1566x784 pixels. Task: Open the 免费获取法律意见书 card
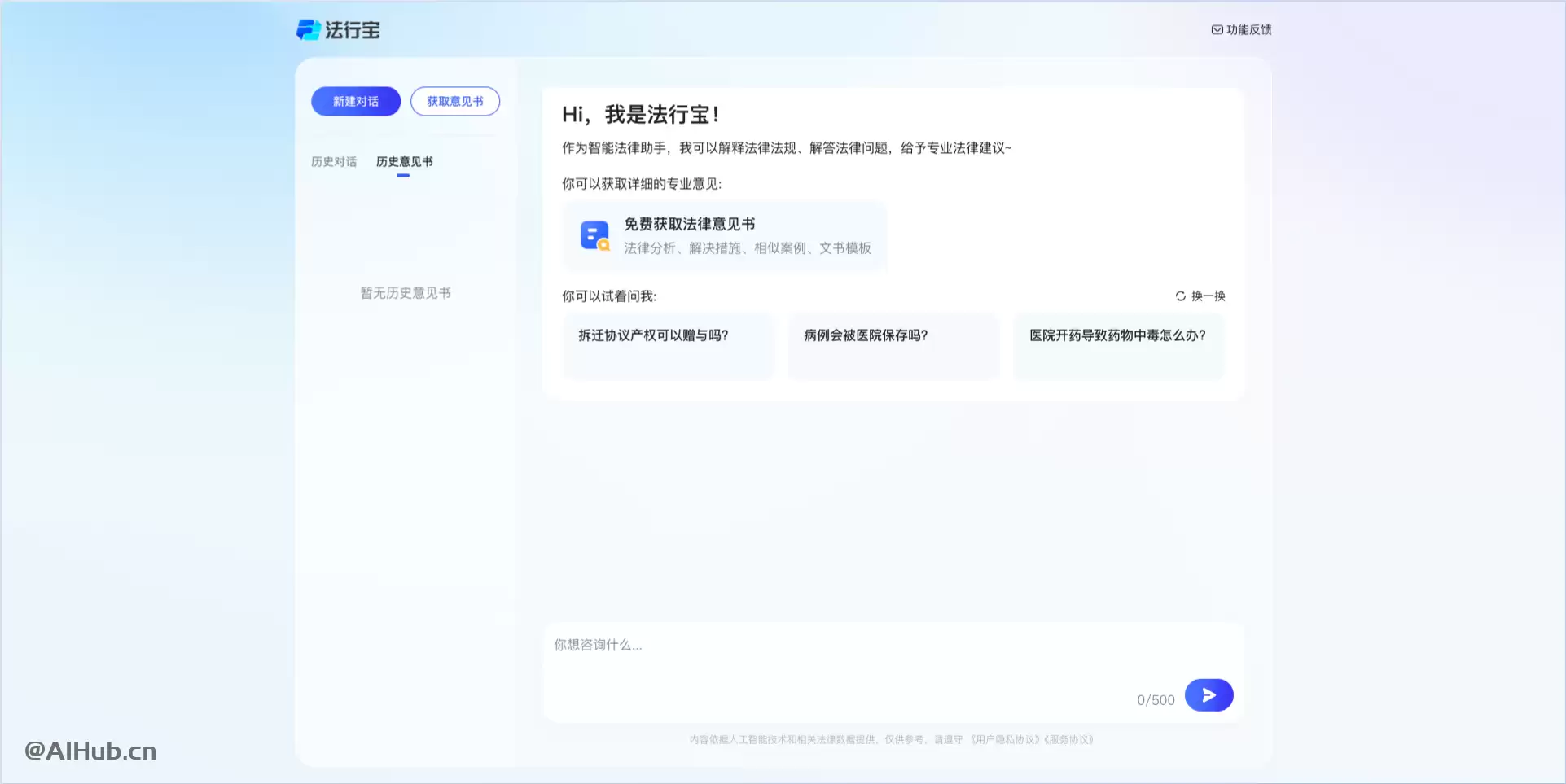pyautogui.click(x=724, y=236)
